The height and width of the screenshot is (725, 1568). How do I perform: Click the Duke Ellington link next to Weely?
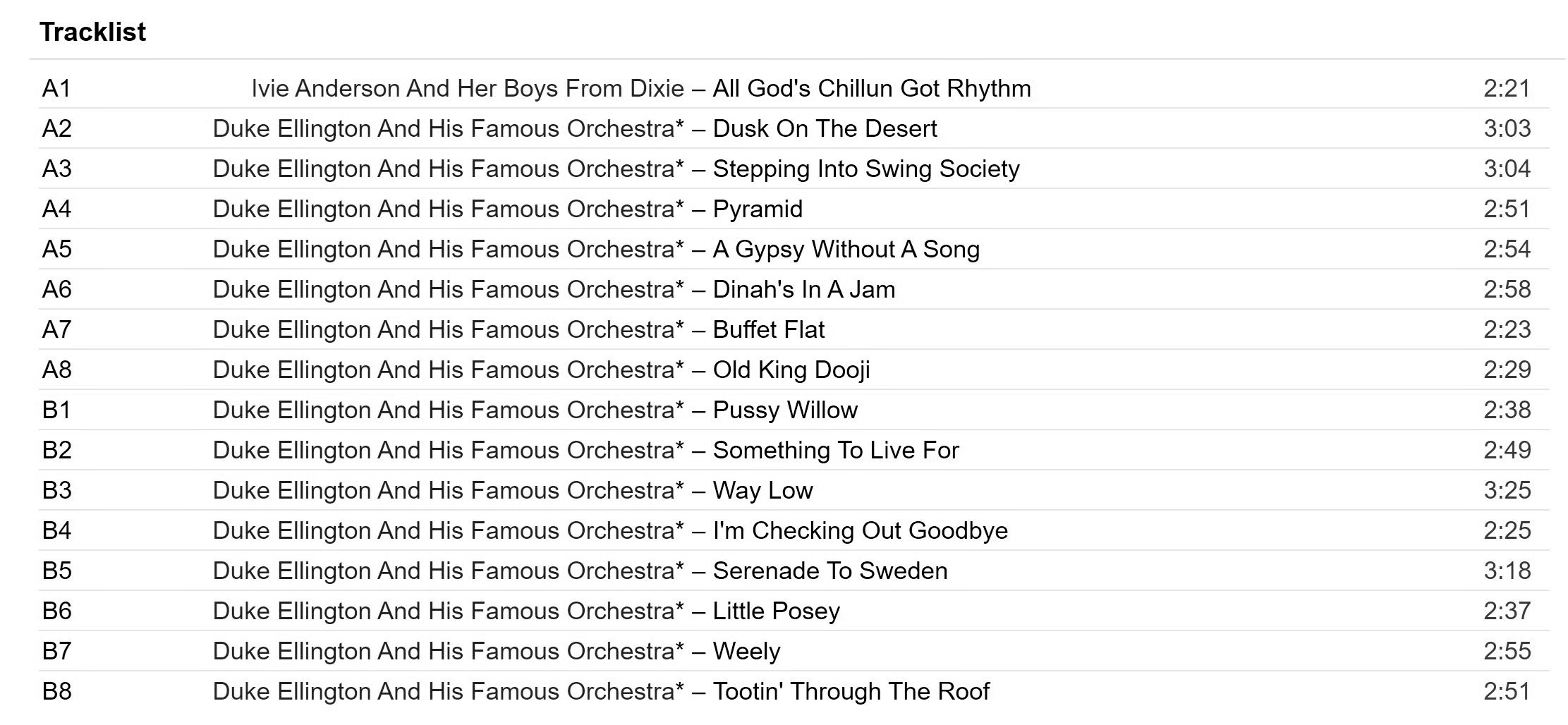click(447, 652)
